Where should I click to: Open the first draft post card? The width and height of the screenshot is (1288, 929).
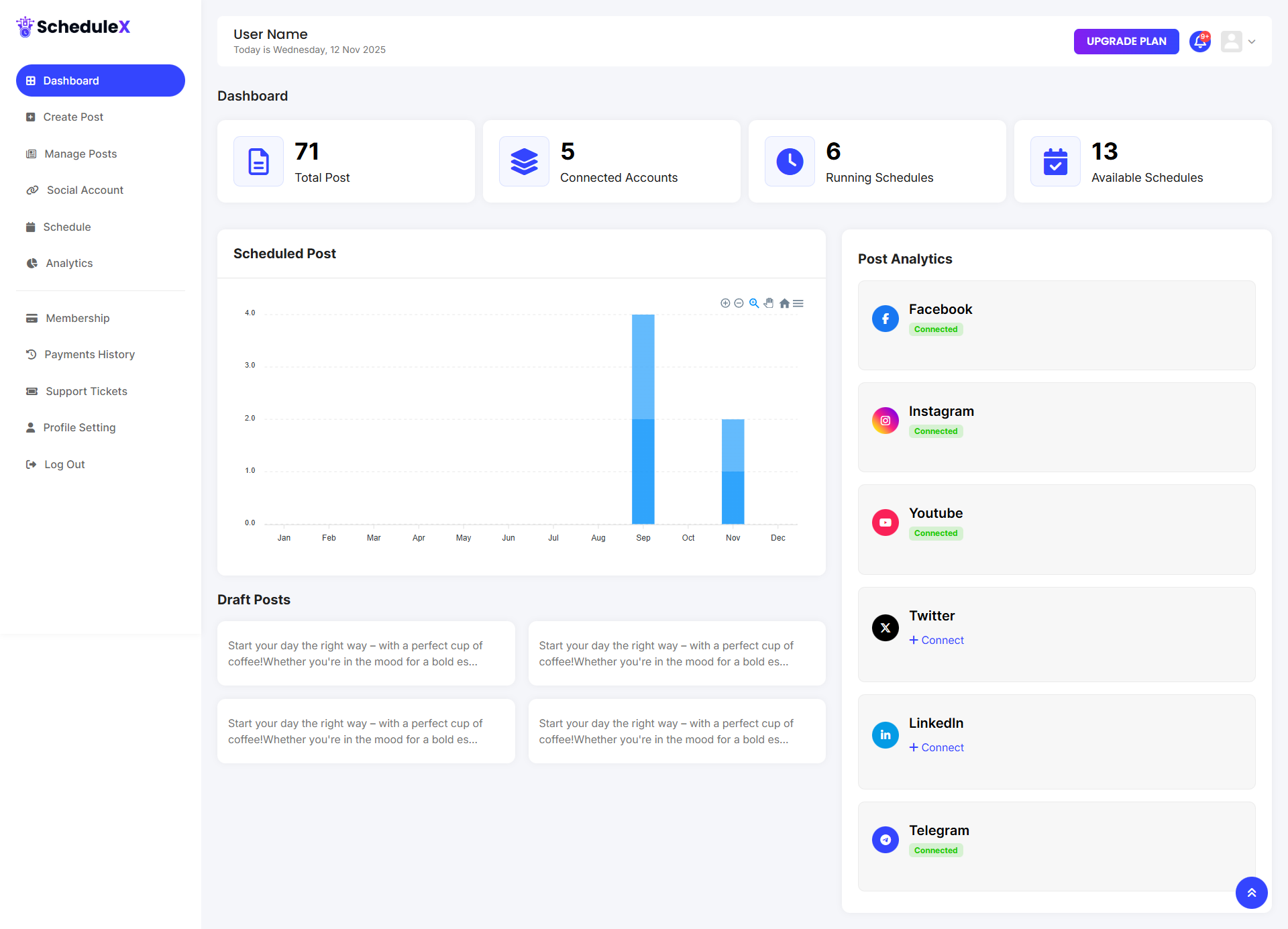click(366, 653)
